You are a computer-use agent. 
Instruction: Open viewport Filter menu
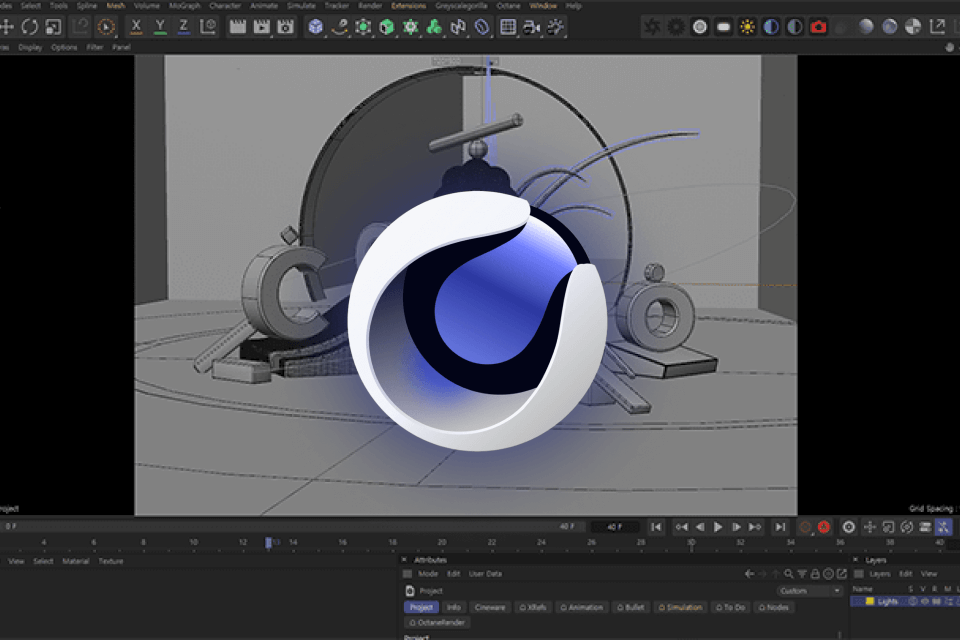click(94, 47)
